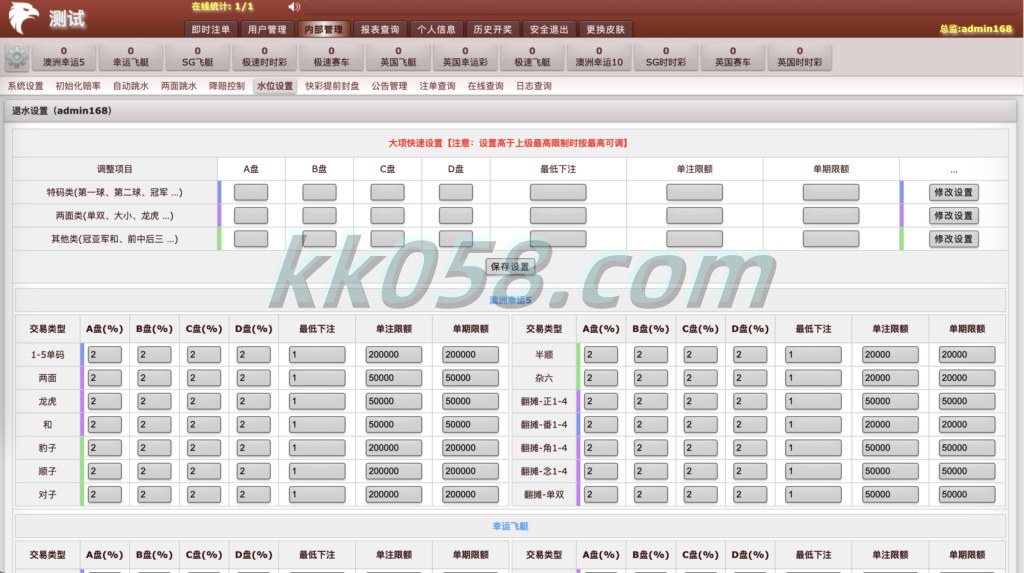
Task: Click 修改设置 for the 特码类 row
Action: [x=953, y=192]
